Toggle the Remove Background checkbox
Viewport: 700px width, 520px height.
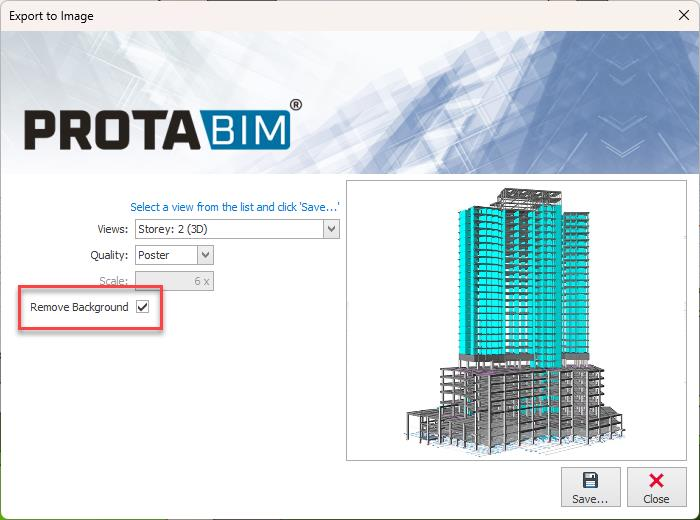[142, 307]
